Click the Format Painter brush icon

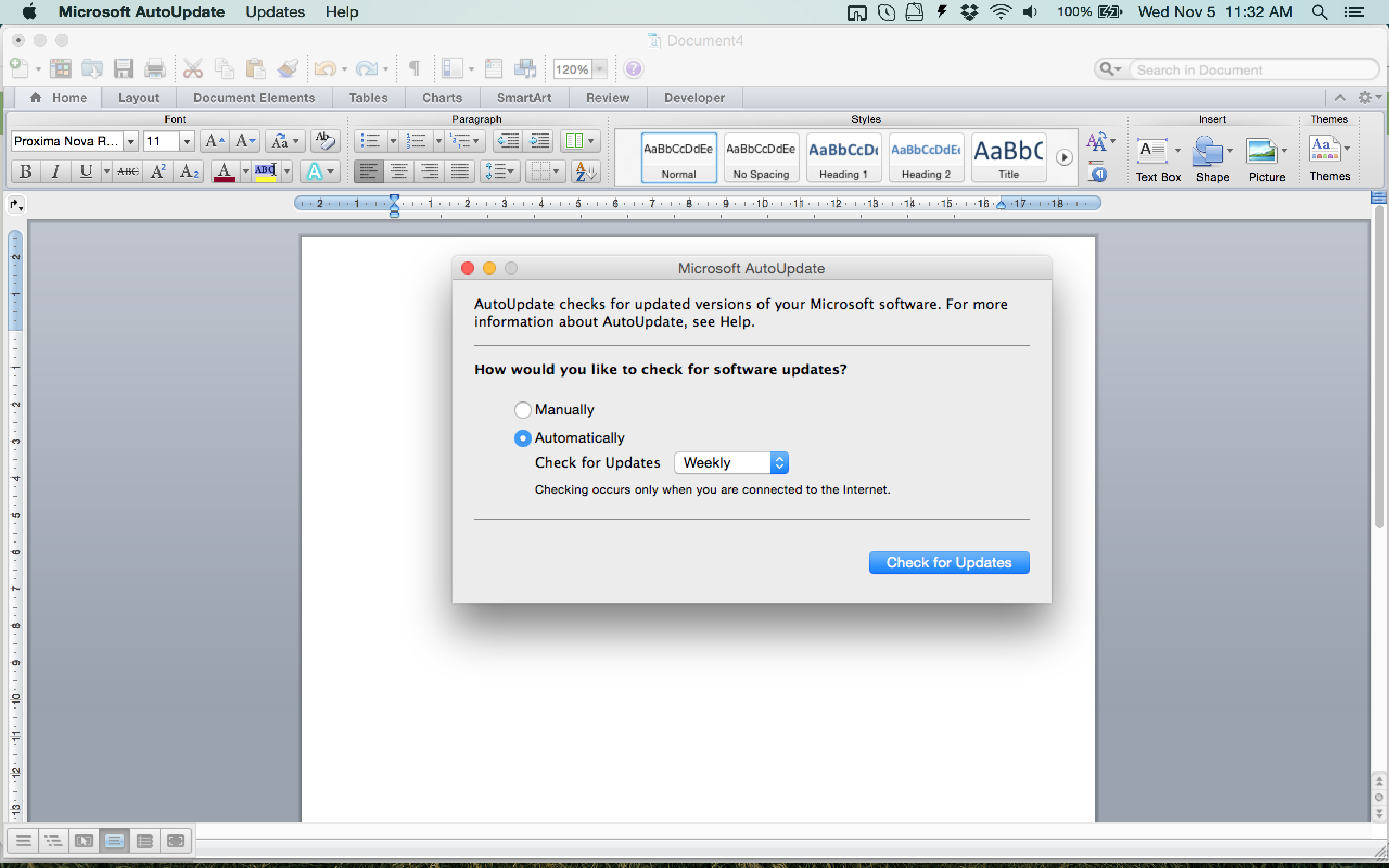[x=288, y=69]
